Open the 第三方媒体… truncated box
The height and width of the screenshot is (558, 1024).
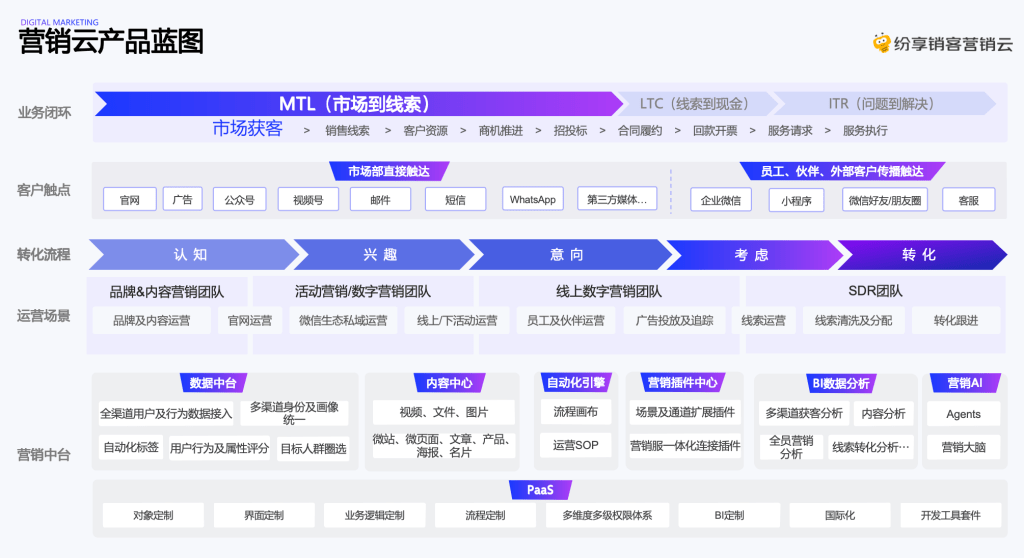(x=617, y=199)
